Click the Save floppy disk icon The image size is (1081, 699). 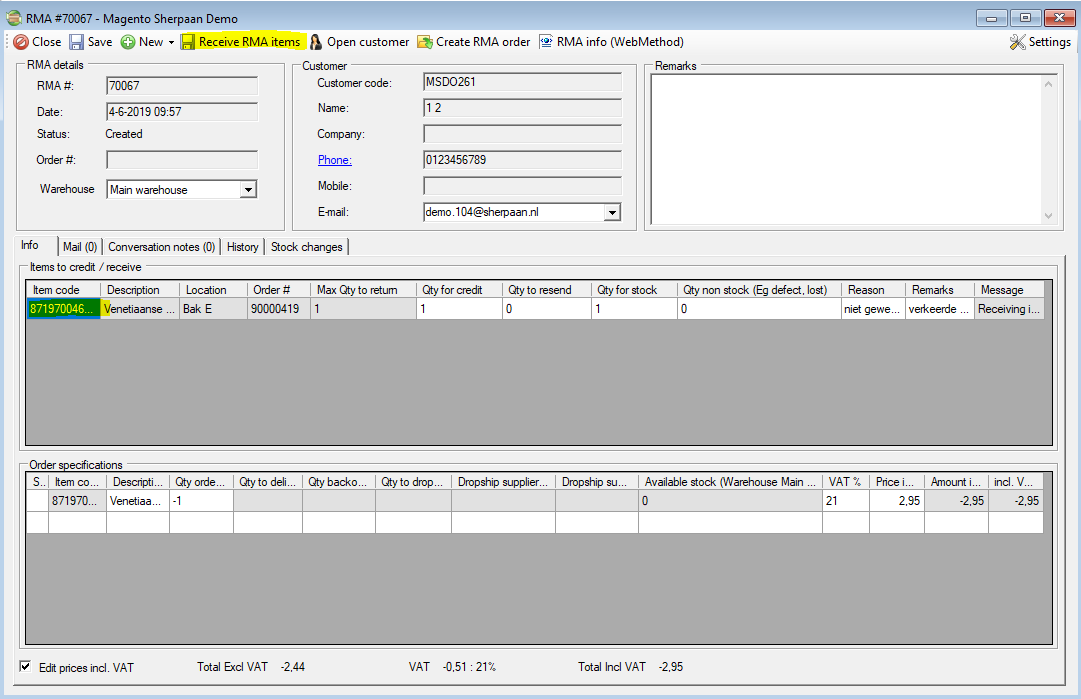point(76,42)
